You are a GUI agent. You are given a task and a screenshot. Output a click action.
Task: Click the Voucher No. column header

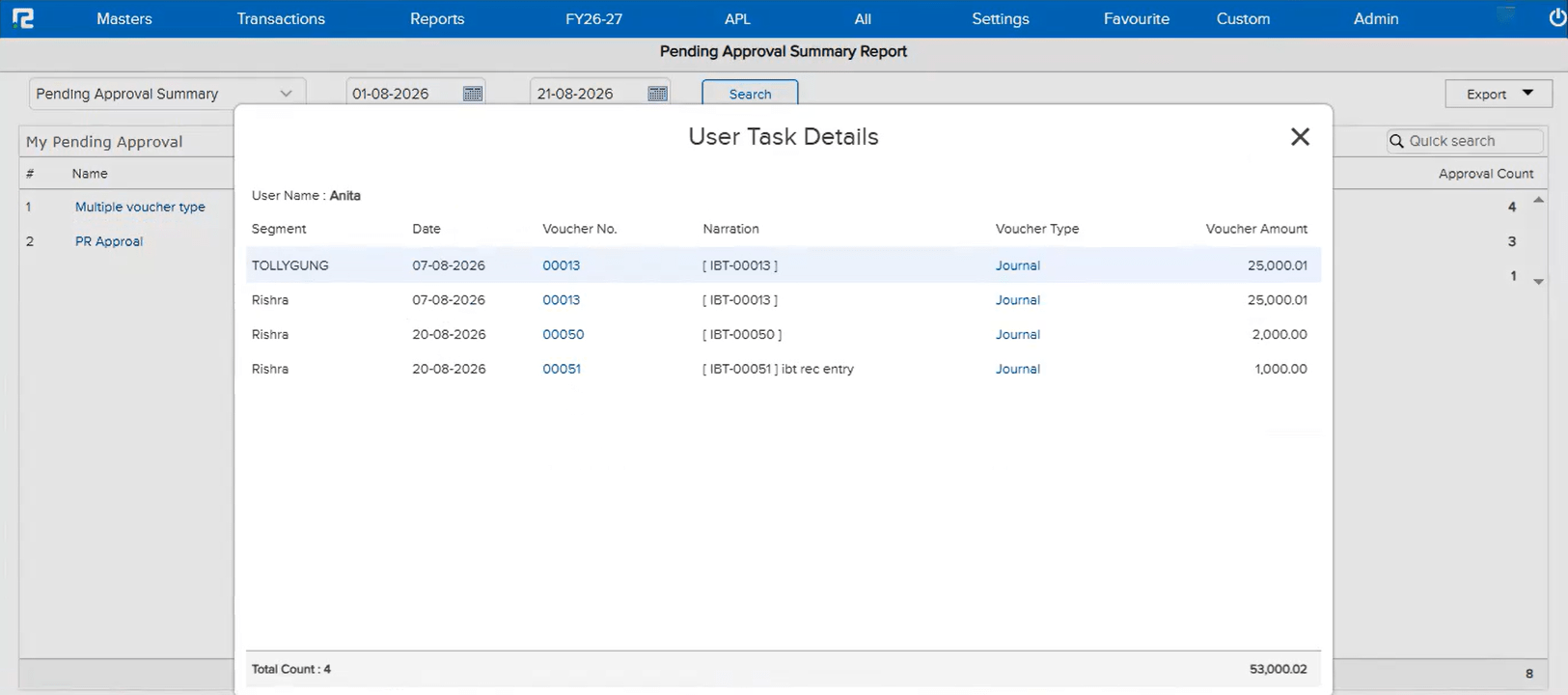click(x=579, y=229)
